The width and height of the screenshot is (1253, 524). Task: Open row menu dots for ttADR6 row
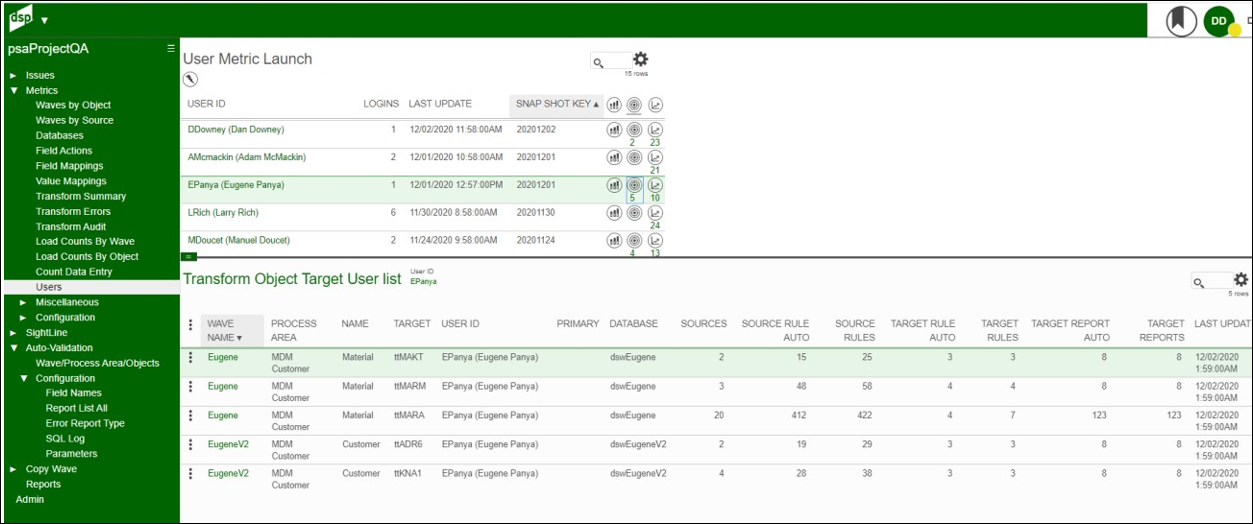click(190, 444)
